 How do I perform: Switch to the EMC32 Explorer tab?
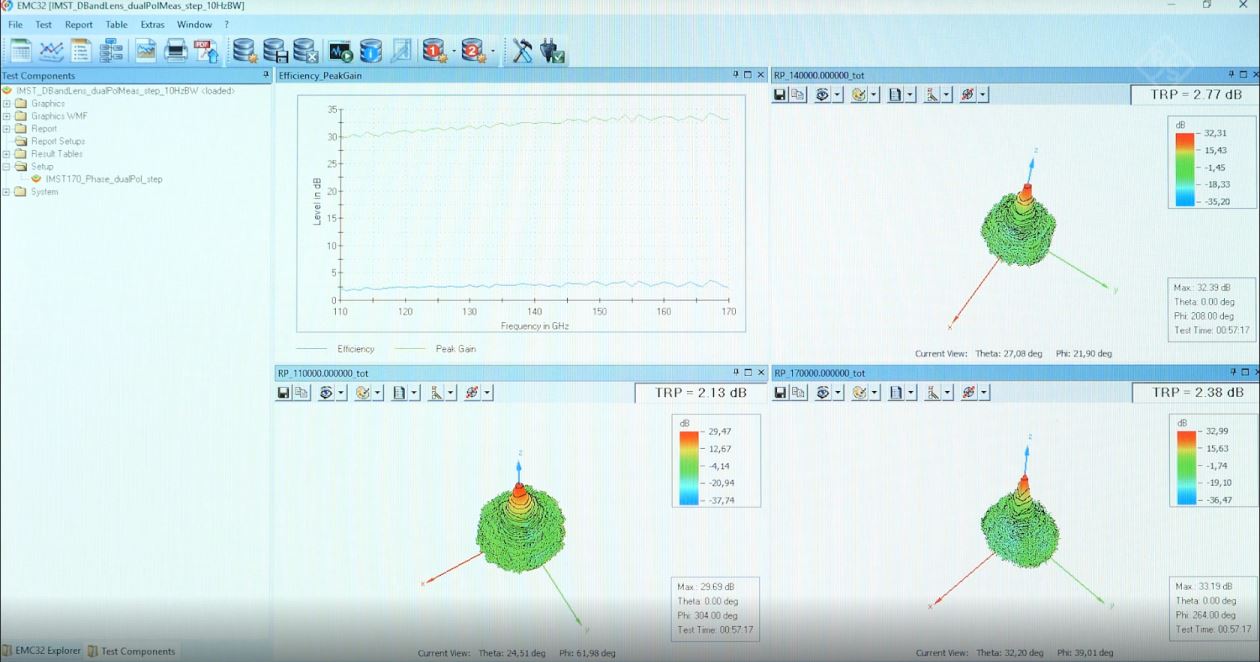click(x=41, y=651)
